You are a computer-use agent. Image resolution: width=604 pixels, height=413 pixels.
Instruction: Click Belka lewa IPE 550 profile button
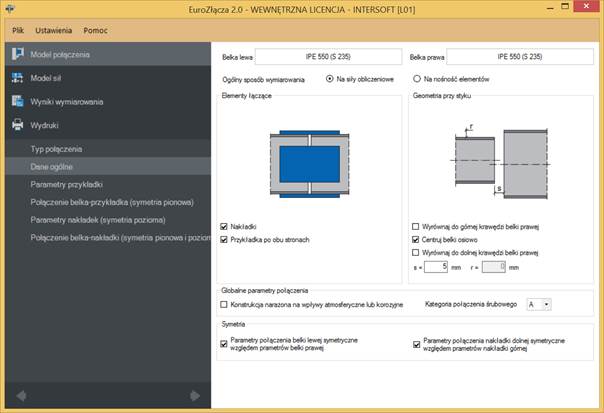328,57
